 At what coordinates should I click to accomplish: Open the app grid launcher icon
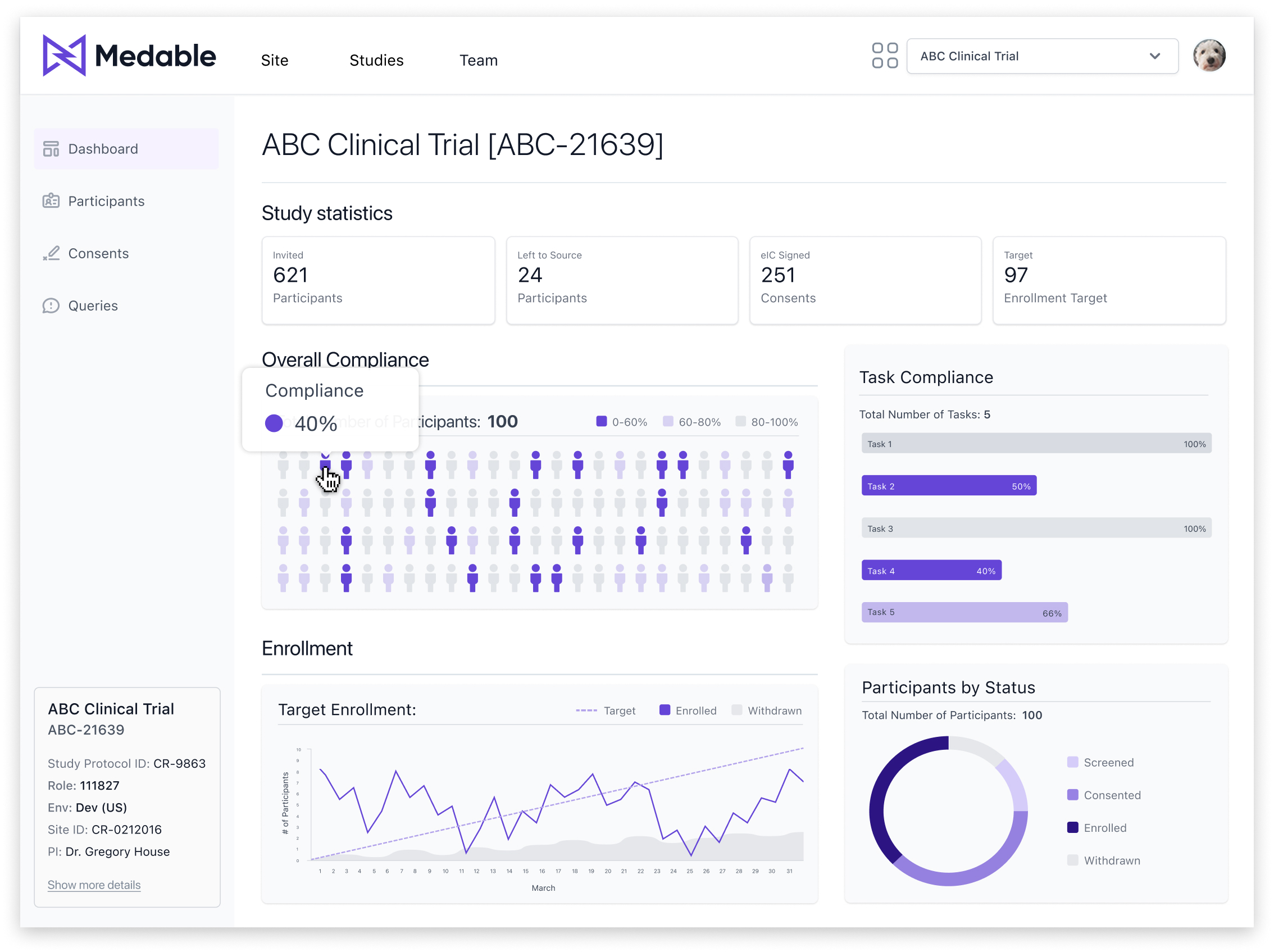[884, 56]
